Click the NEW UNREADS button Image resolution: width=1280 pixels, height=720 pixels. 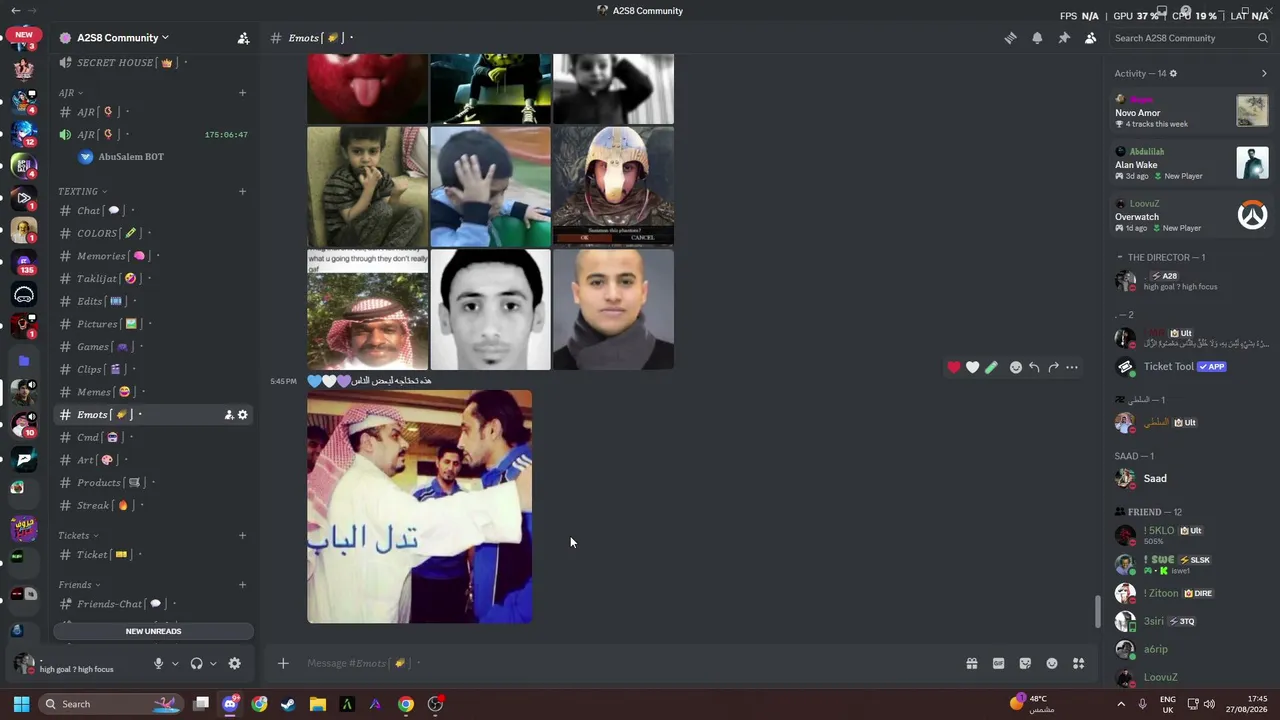[x=153, y=631]
